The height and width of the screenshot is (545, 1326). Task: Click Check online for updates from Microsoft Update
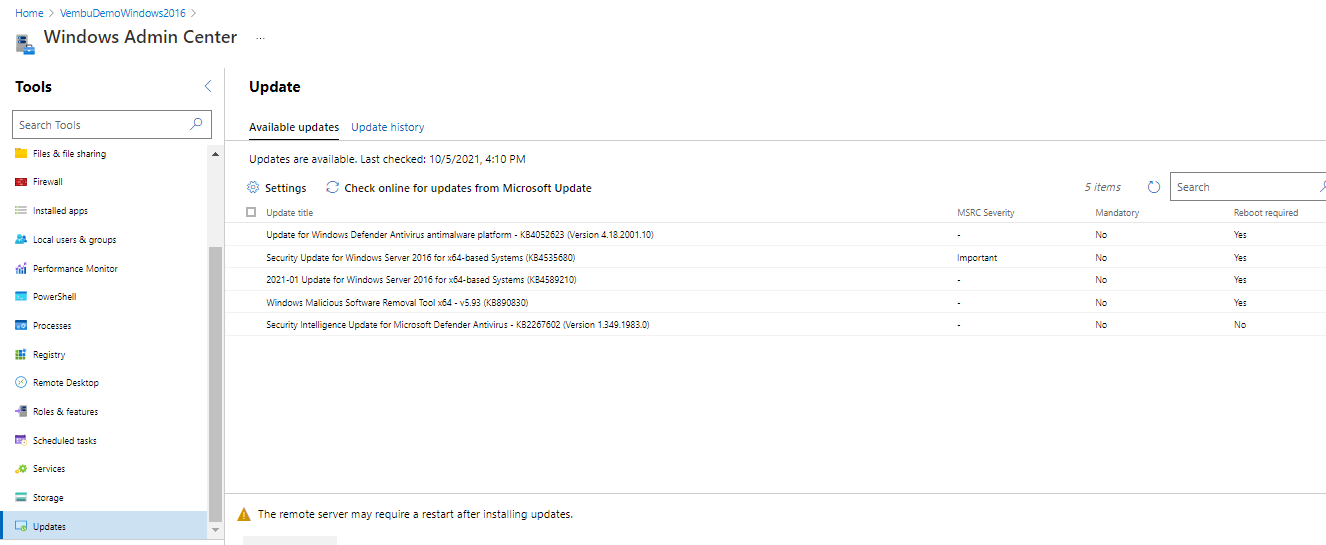point(459,188)
